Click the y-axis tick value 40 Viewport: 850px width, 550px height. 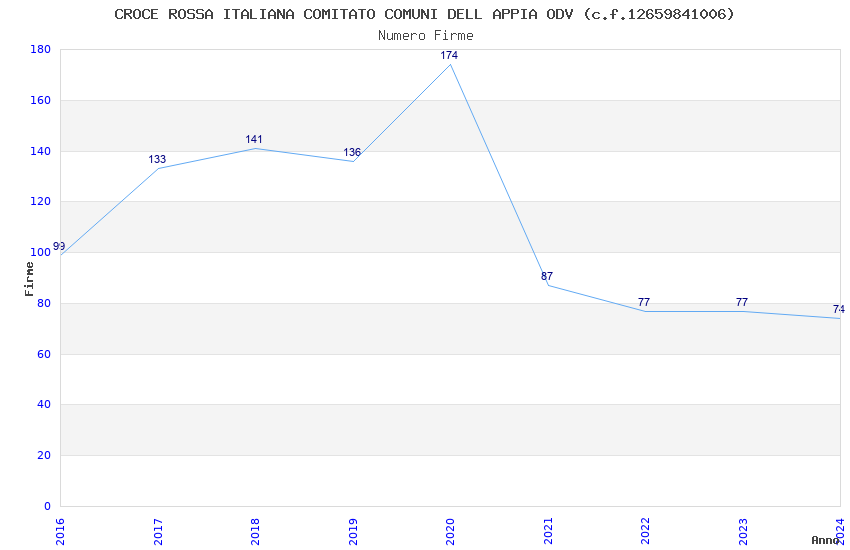click(x=44, y=404)
